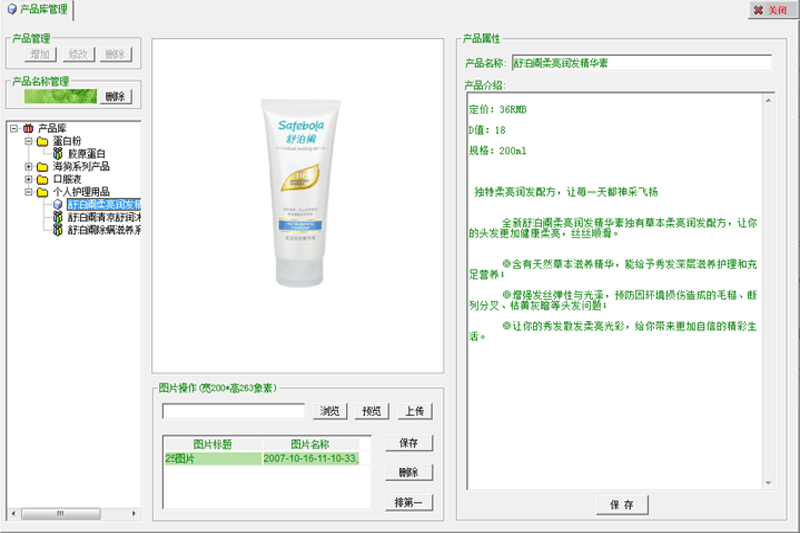Click the cube icon of the selected product

[58, 205]
